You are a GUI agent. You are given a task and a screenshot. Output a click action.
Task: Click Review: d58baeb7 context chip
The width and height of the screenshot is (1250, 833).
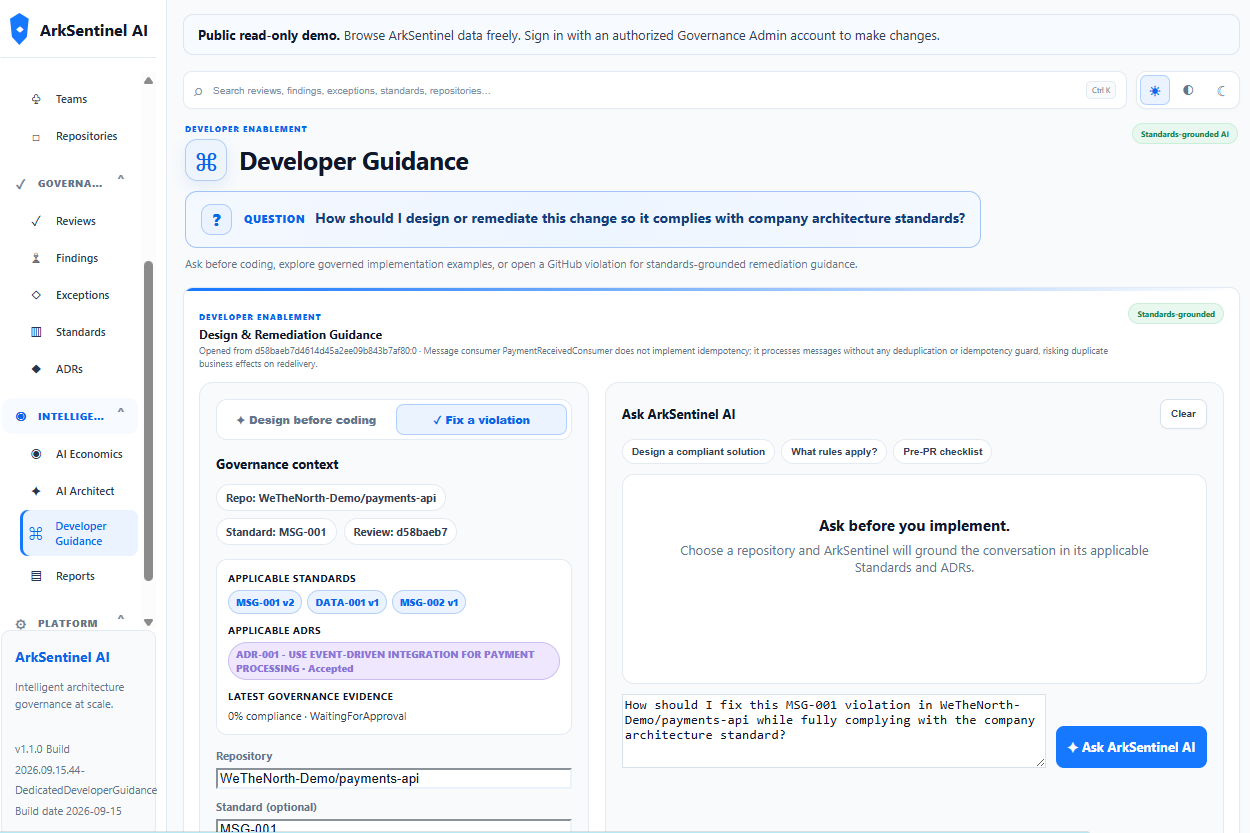point(400,532)
